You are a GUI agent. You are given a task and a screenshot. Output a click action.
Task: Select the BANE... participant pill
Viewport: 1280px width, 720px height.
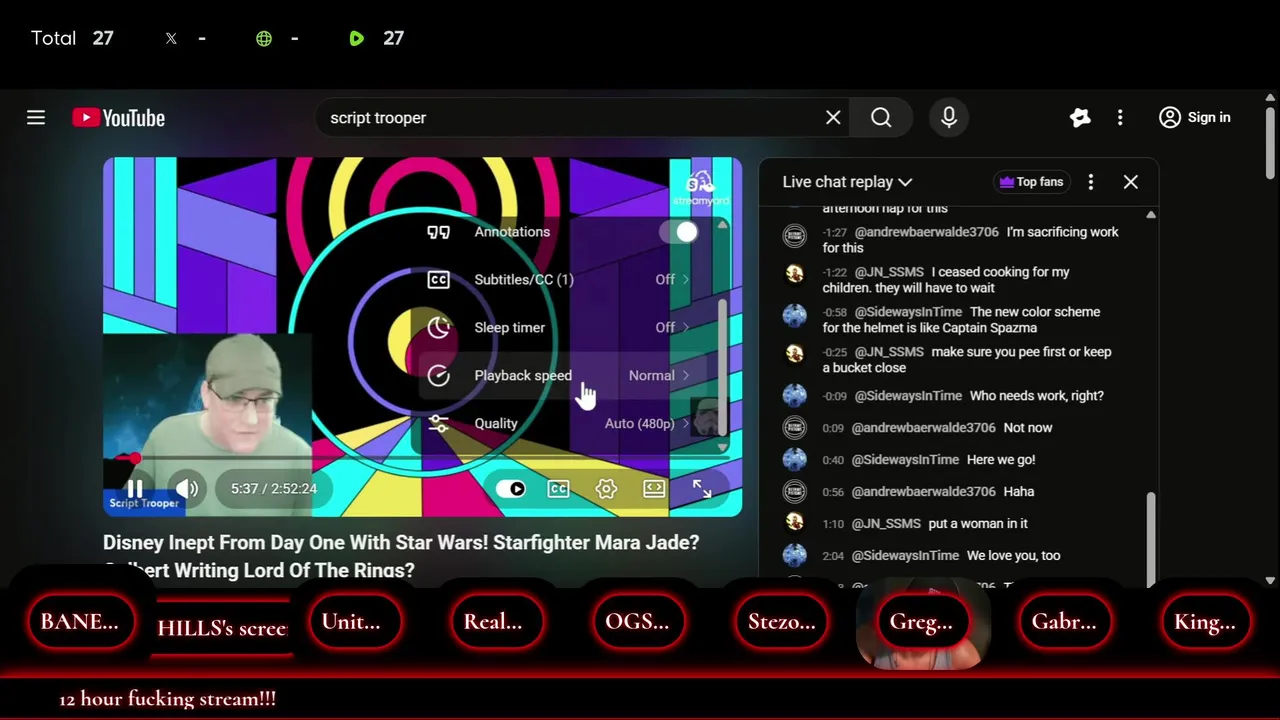(x=79, y=622)
